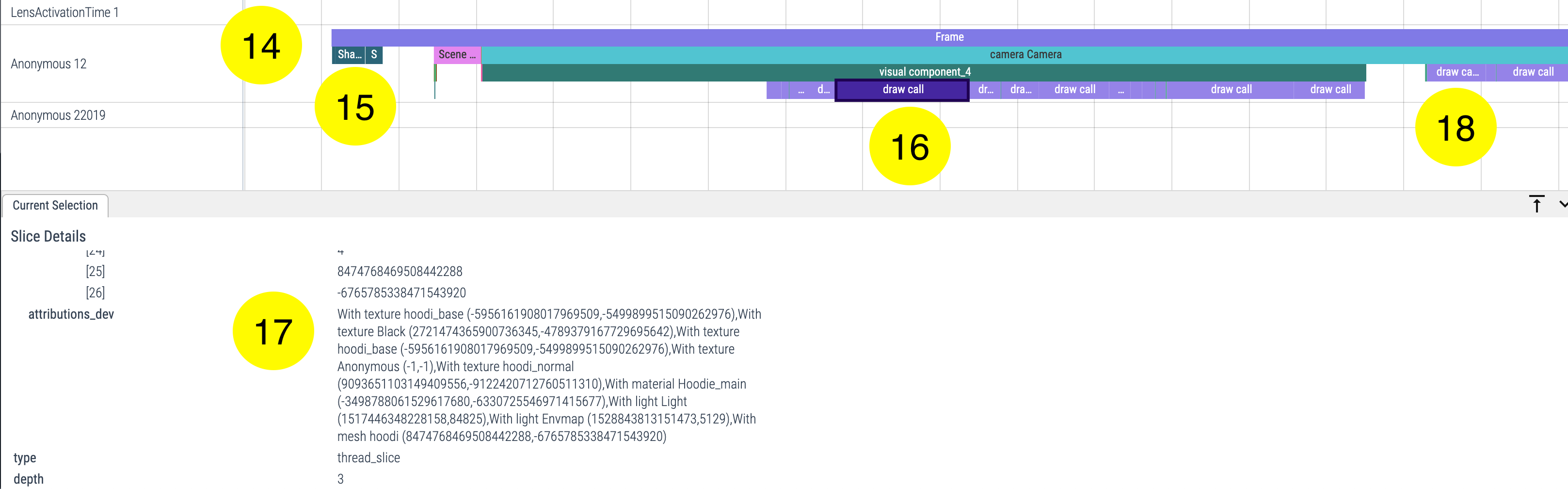The image size is (1568, 489).
Task: Select the Anonymous 22019 track label
Action: click(x=58, y=115)
